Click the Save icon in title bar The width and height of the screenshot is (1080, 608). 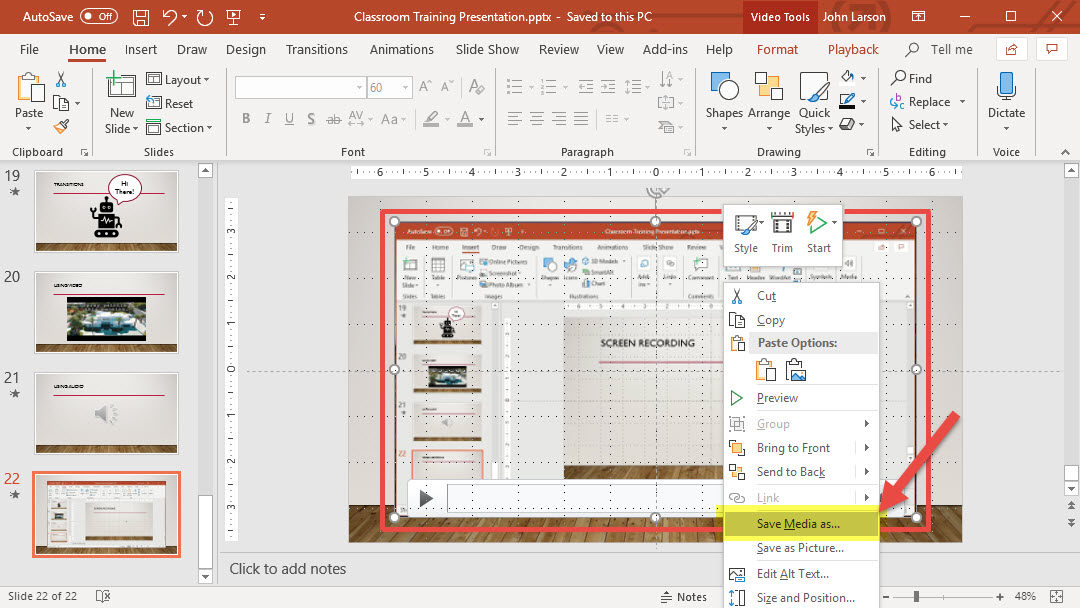[x=141, y=18]
